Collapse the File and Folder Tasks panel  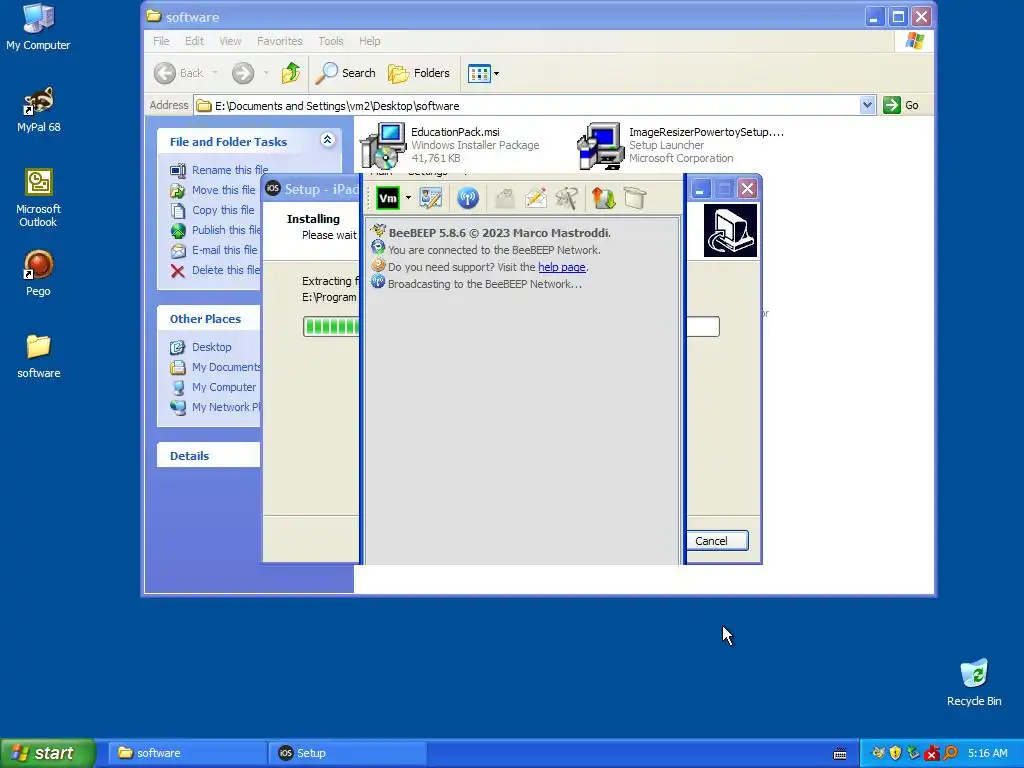click(x=327, y=139)
